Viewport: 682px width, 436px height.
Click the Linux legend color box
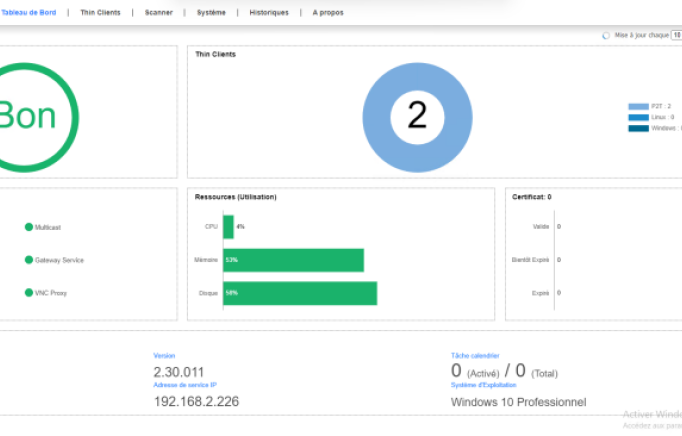(x=638, y=117)
